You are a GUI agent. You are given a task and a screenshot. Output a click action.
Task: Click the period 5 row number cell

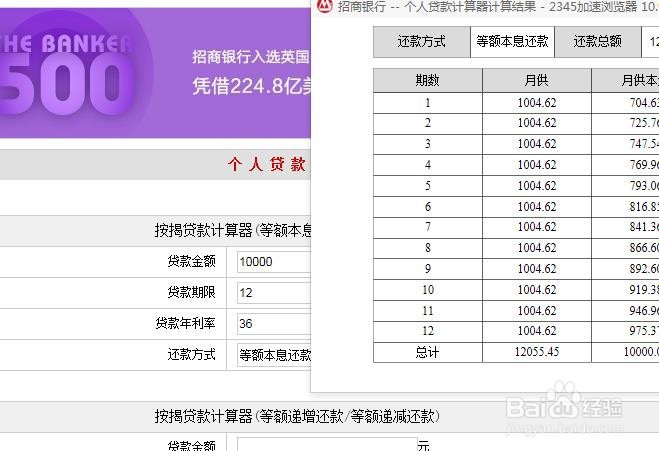(x=427, y=186)
